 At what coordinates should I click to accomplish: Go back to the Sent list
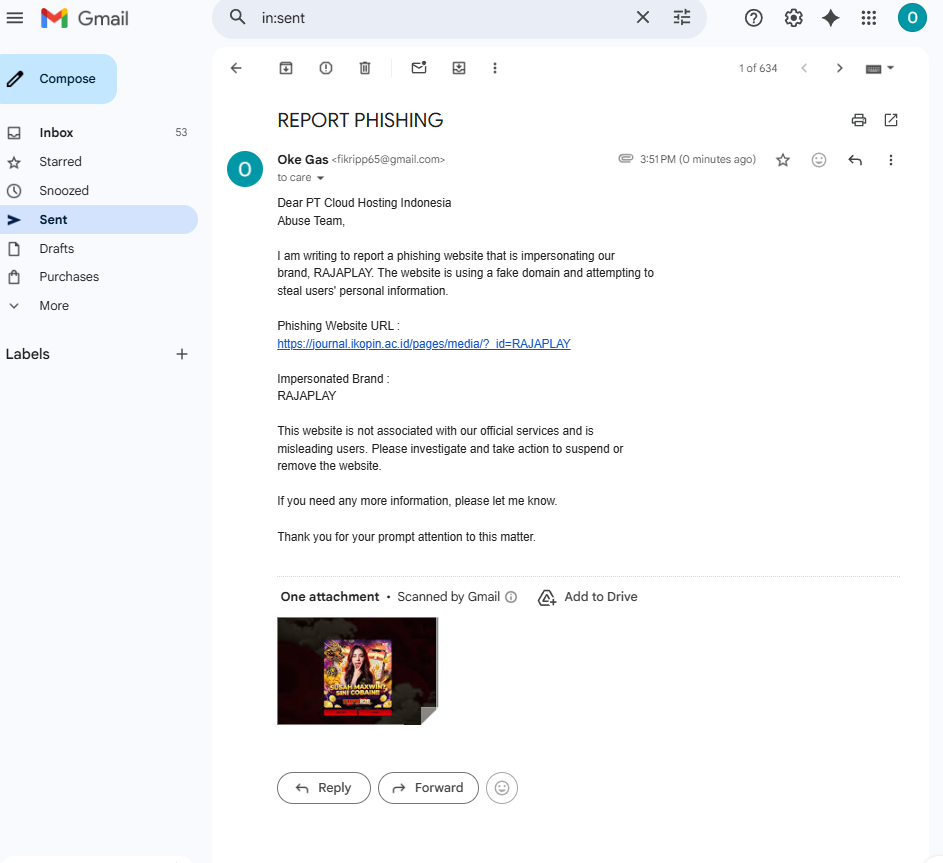236,68
